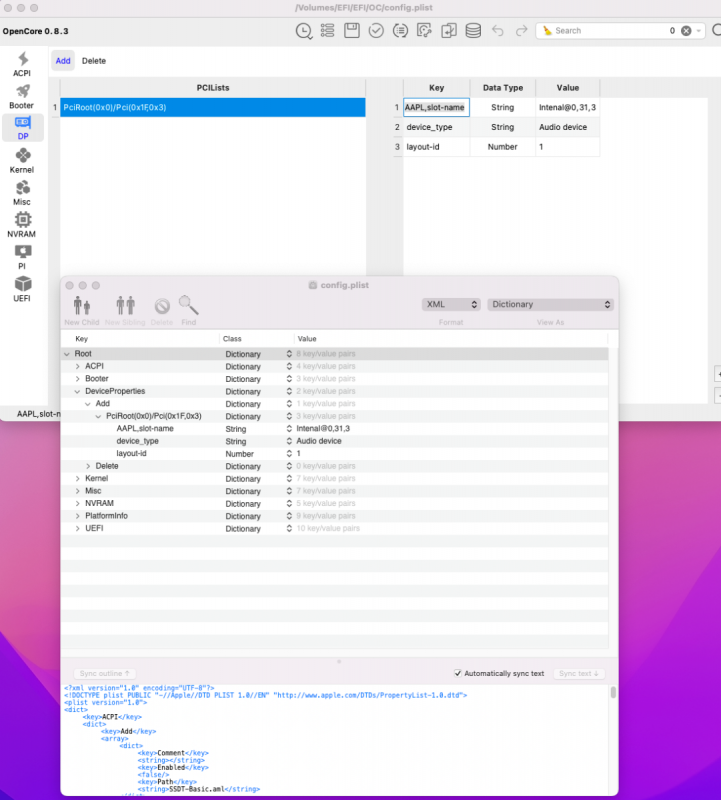Screen dimensions: 721x800
Task: Open search options dropdown arrow
Action: (x=699, y=31)
